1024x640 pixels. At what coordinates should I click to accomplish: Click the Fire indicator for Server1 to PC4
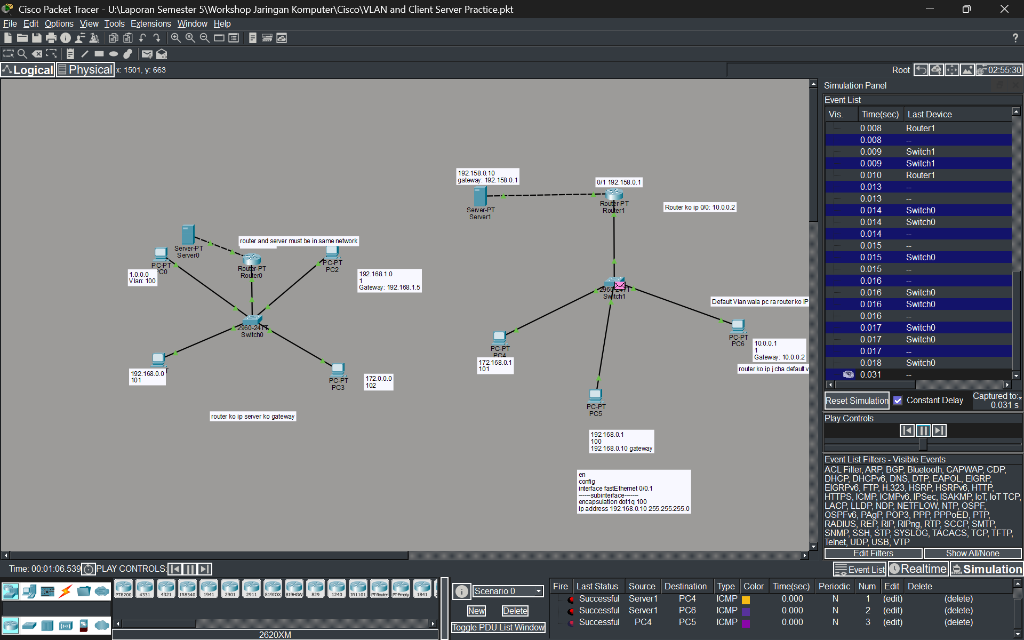click(570, 599)
